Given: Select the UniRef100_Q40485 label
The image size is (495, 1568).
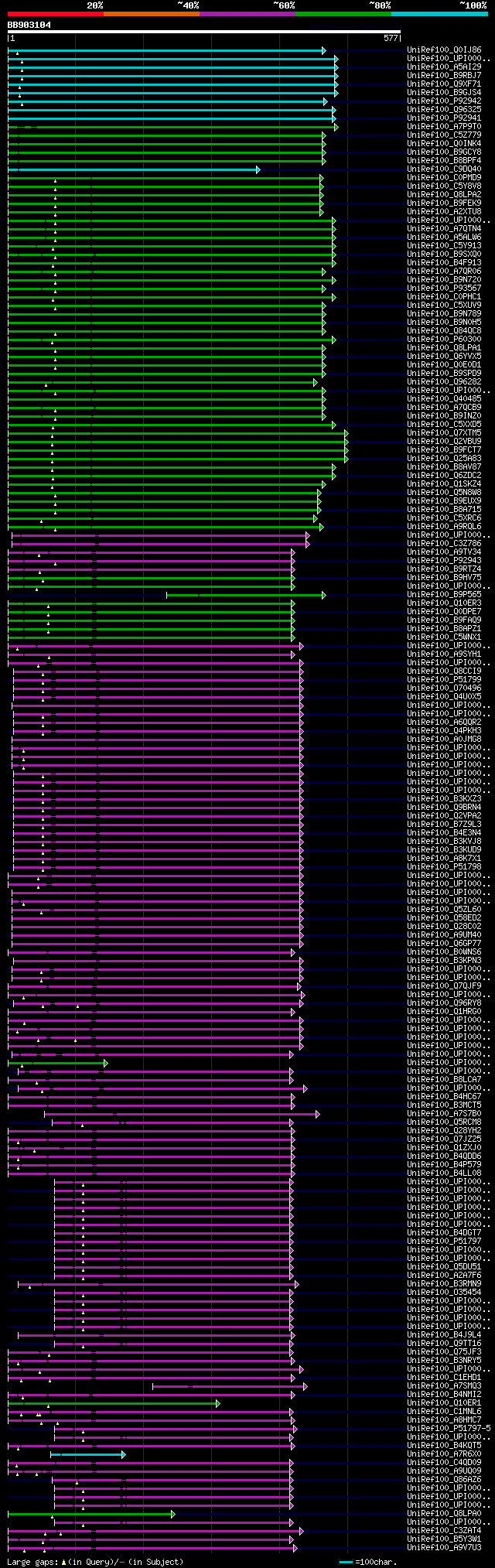Looking at the screenshot, I should (x=444, y=399).
